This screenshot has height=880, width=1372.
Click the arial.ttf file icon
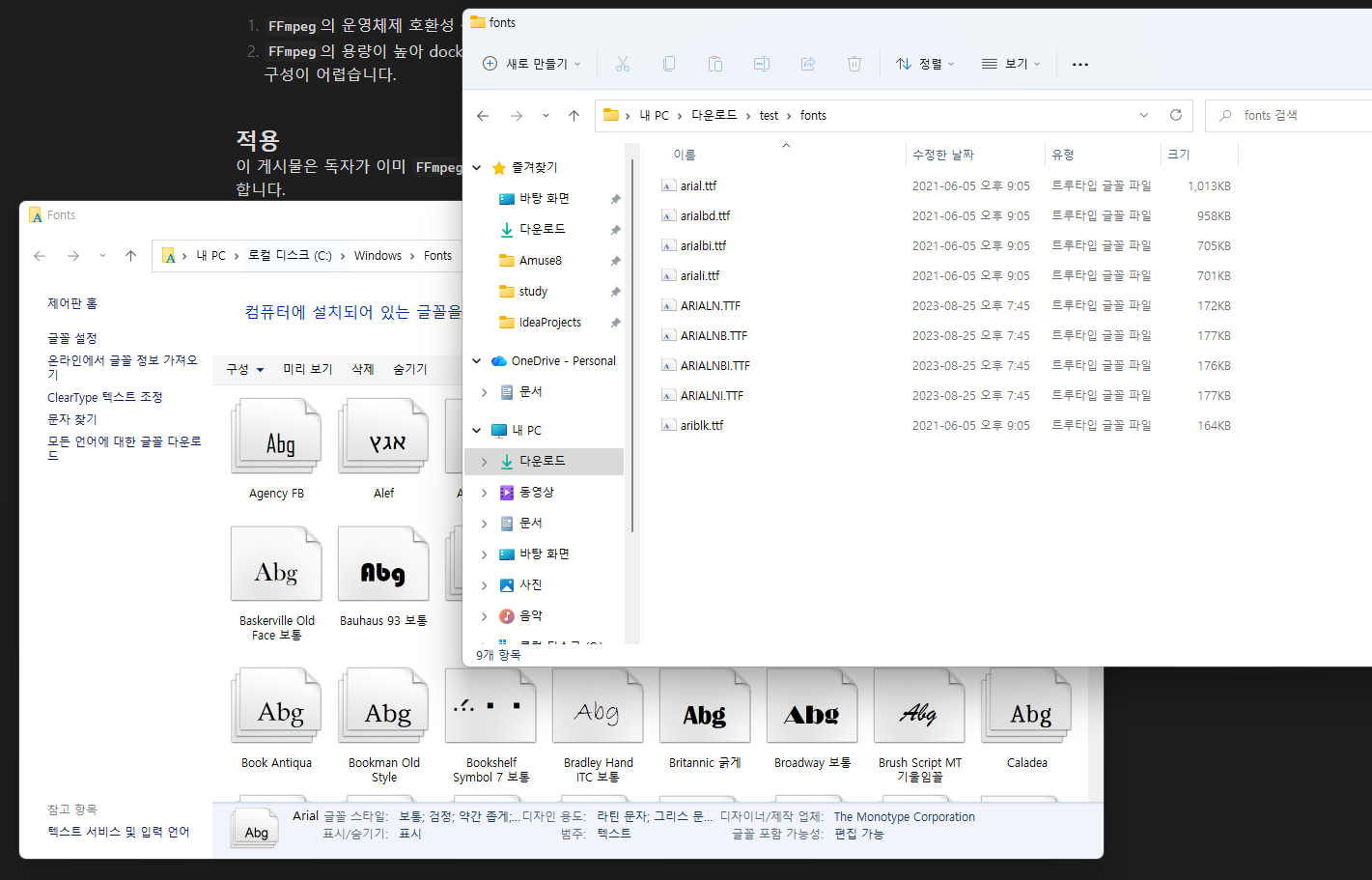click(668, 185)
